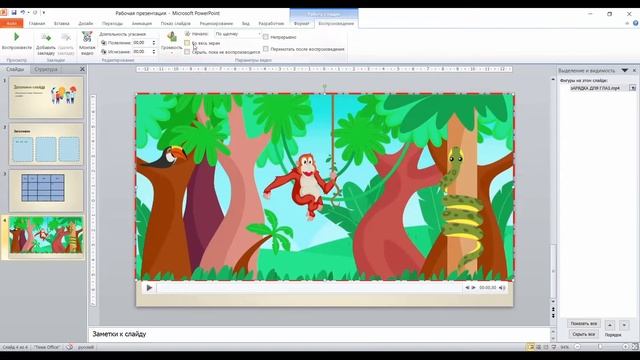The width and height of the screenshot is (640, 360).
Task: Open the Показ слайдов tab
Action: click(176, 23)
